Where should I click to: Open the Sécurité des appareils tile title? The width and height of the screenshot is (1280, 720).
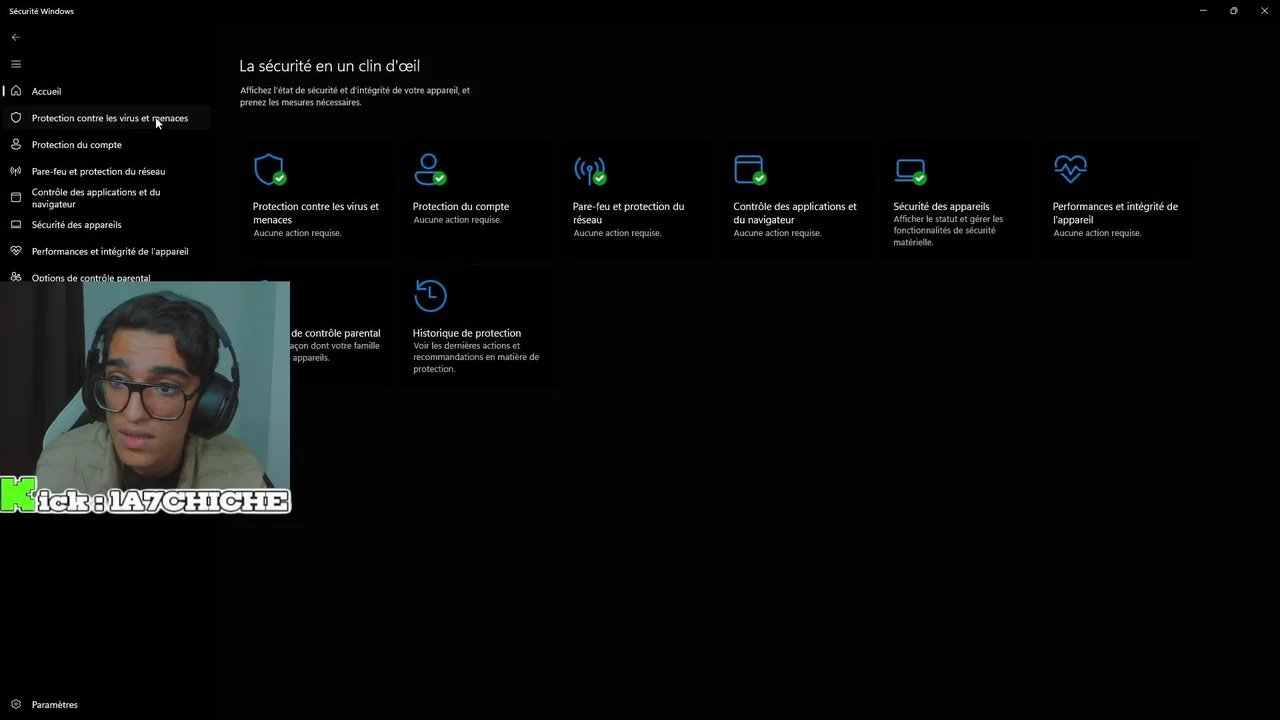pos(941,206)
